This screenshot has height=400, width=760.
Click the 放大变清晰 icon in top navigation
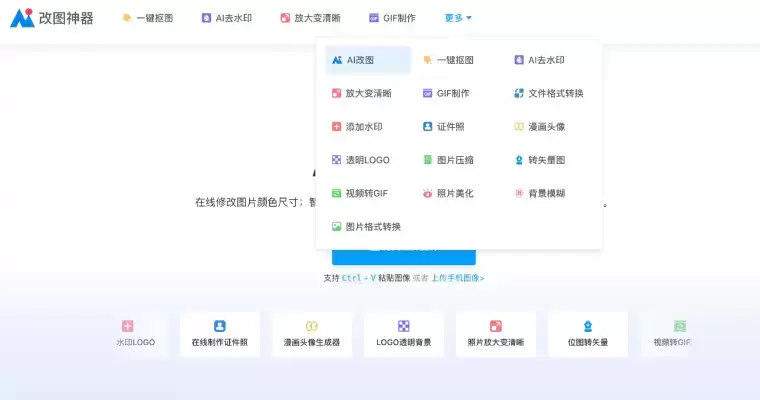[285, 18]
